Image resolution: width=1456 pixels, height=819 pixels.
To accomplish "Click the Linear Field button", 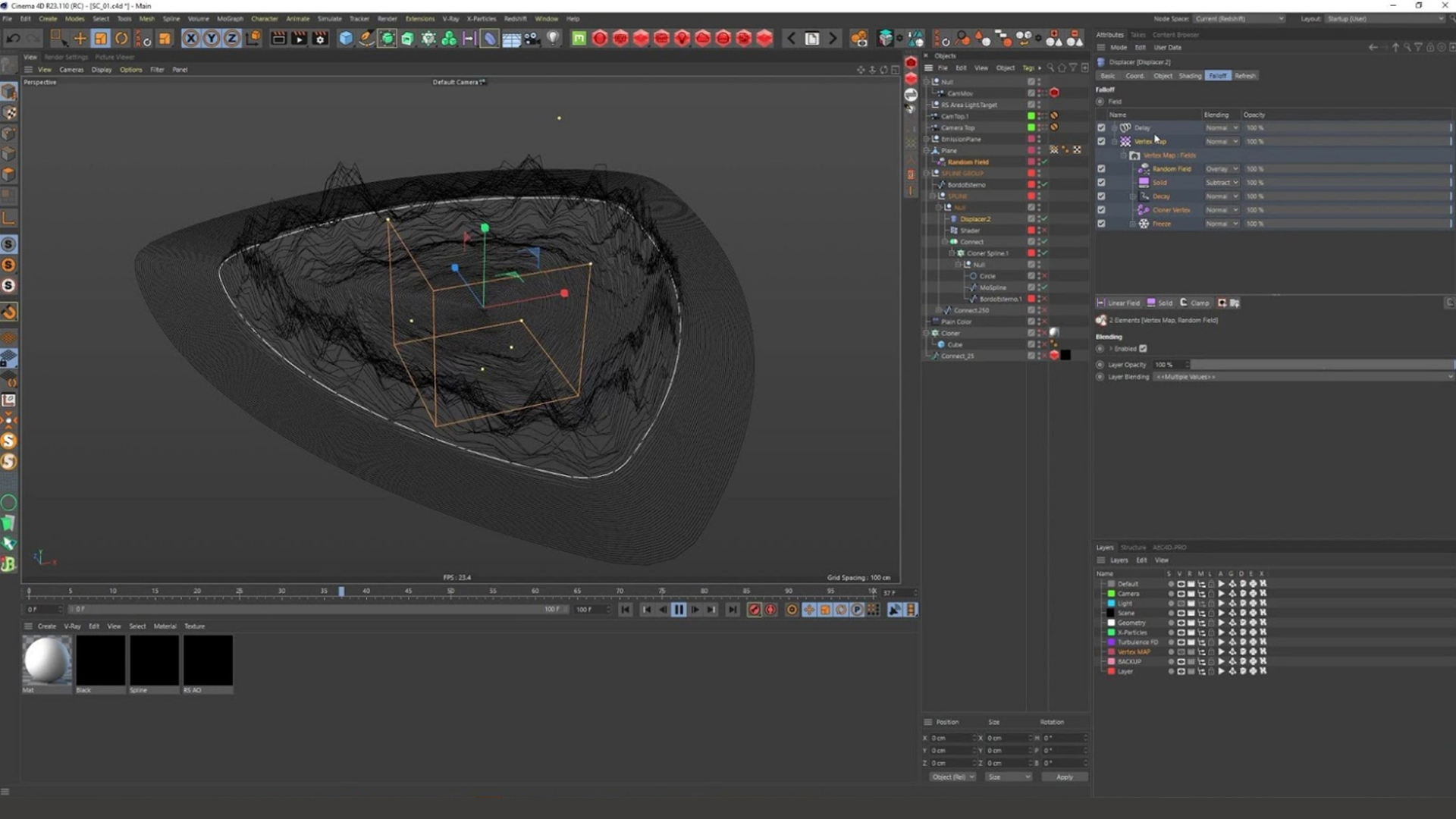I will coord(1119,303).
